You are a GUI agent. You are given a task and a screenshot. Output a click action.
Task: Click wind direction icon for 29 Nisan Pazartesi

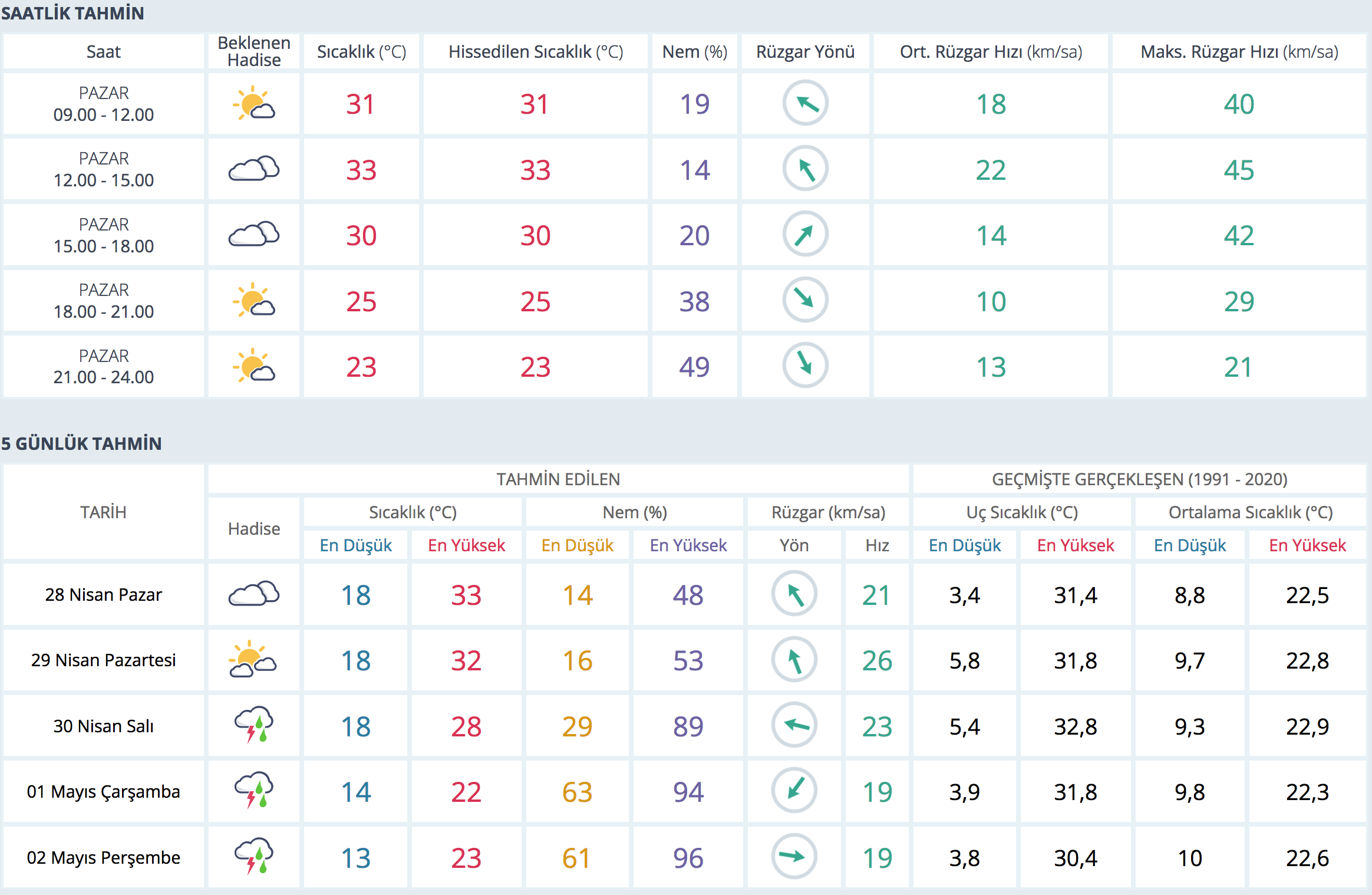794,659
